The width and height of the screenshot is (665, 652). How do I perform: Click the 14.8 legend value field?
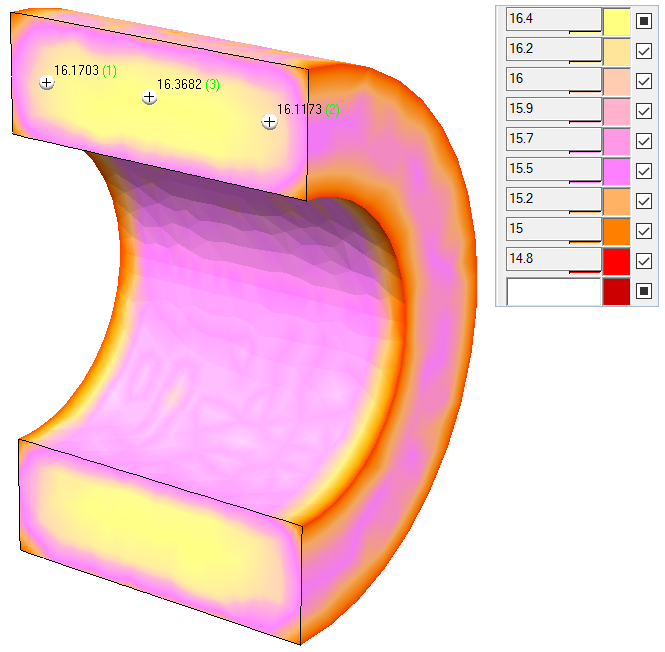(x=553, y=260)
